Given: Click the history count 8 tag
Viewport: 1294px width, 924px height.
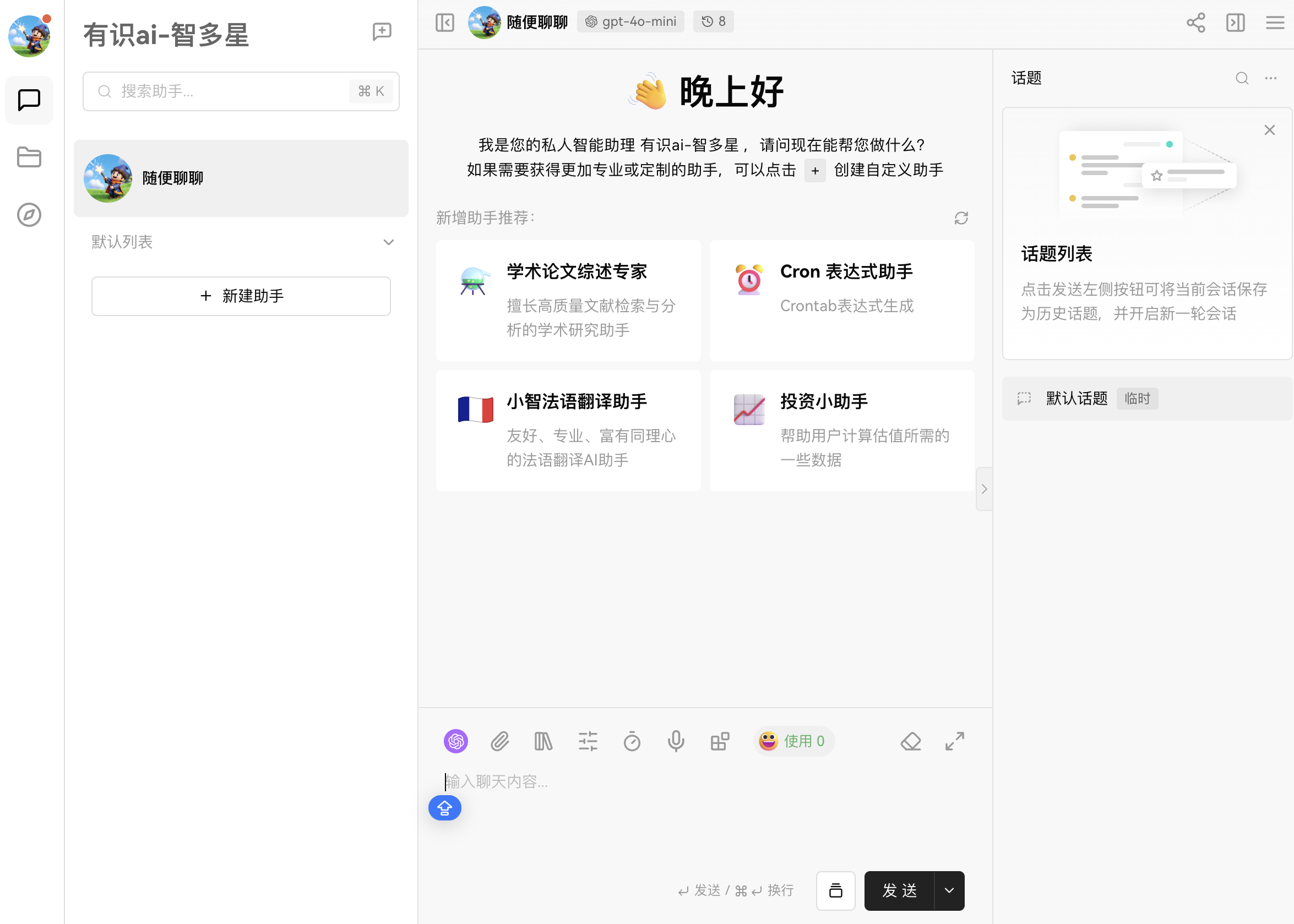Looking at the screenshot, I should (713, 21).
